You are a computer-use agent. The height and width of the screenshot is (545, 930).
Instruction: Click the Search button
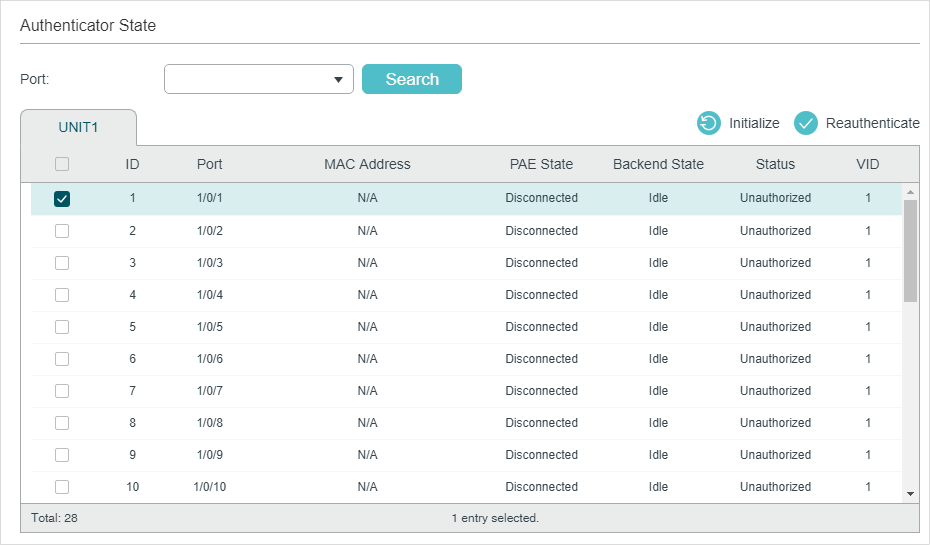[412, 79]
